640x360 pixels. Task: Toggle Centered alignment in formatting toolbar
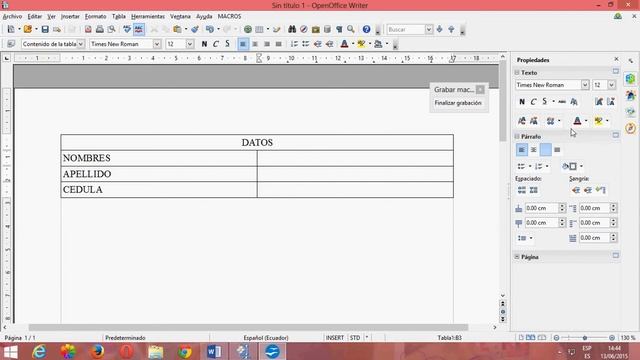pyautogui.click(x=255, y=44)
